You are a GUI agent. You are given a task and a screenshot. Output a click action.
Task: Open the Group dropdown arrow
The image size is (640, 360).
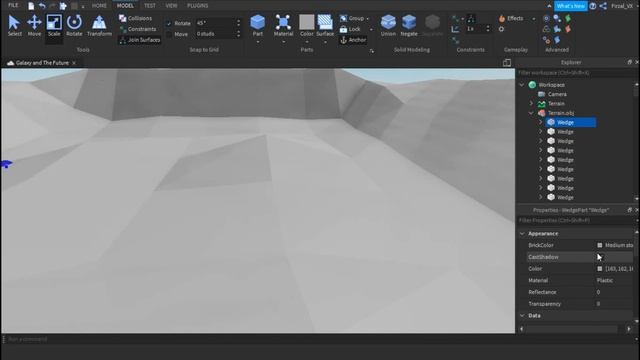point(367,19)
